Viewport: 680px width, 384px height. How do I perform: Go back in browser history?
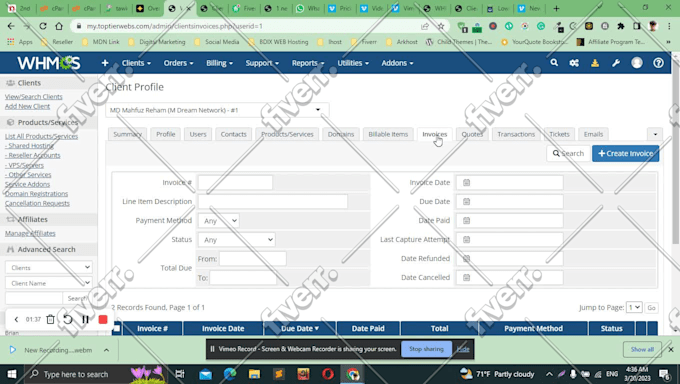[11, 26]
